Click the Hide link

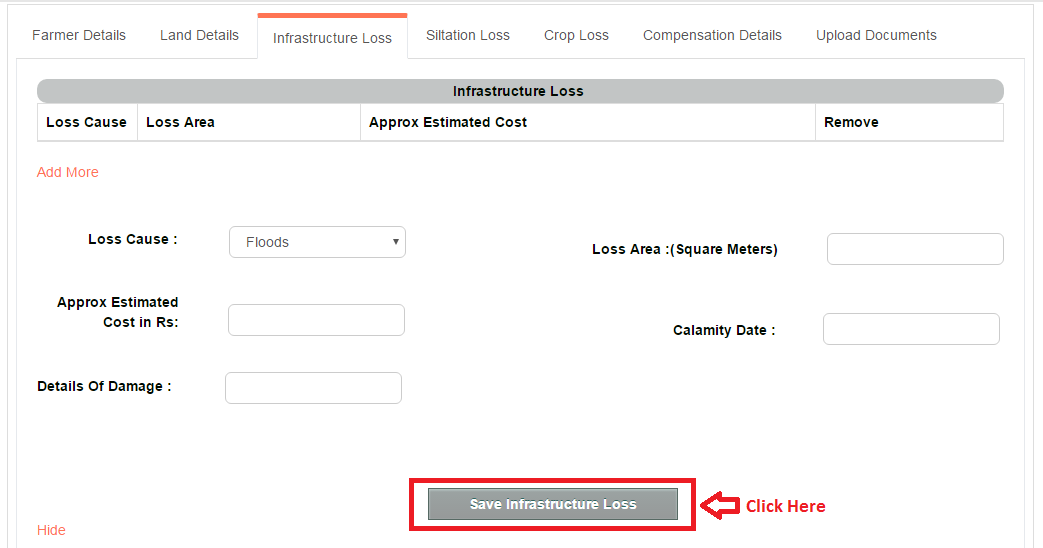coord(51,530)
